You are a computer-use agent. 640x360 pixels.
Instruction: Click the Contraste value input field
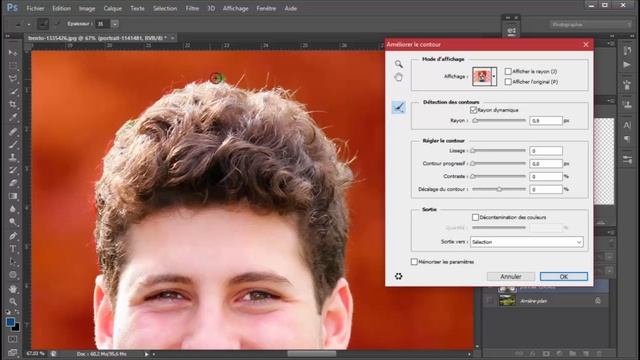[546, 176]
